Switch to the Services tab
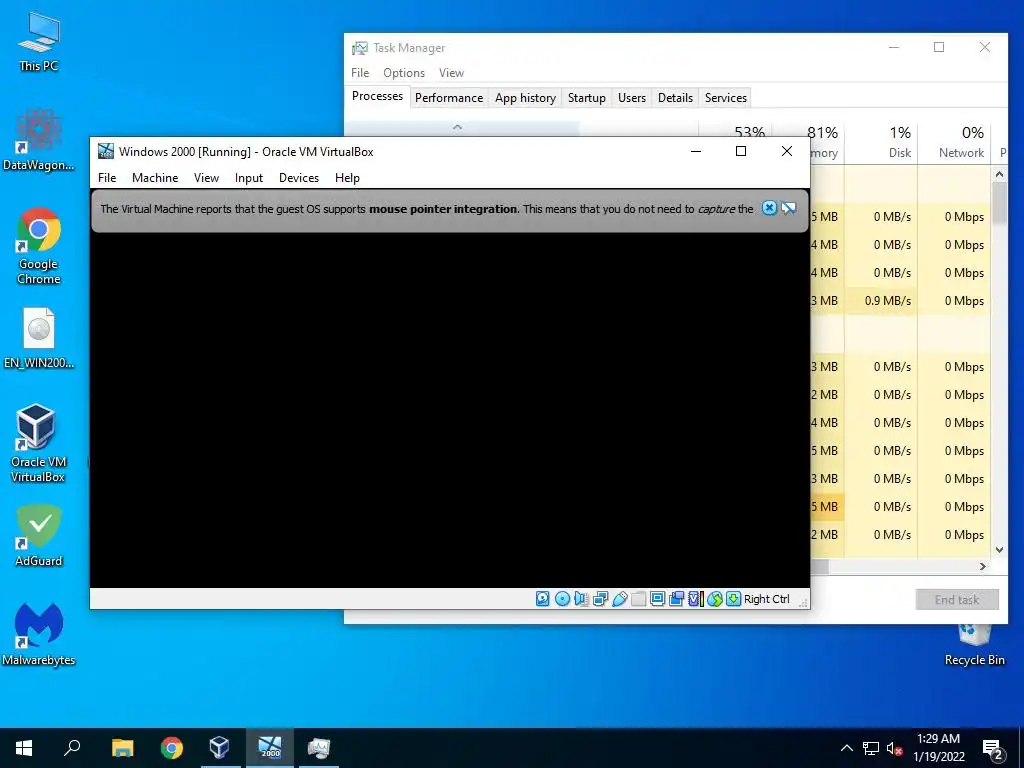This screenshot has width=1024, height=768. coord(726,97)
